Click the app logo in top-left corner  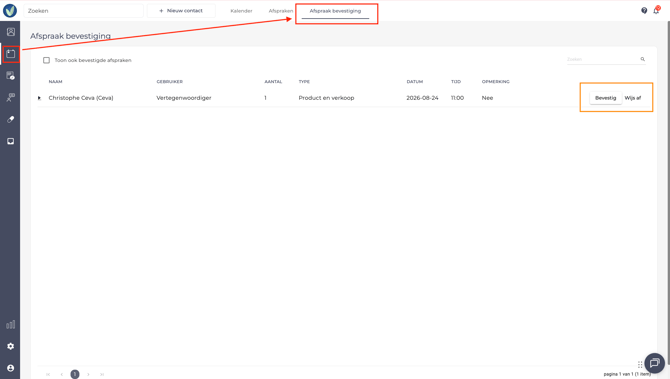click(x=10, y=11)
